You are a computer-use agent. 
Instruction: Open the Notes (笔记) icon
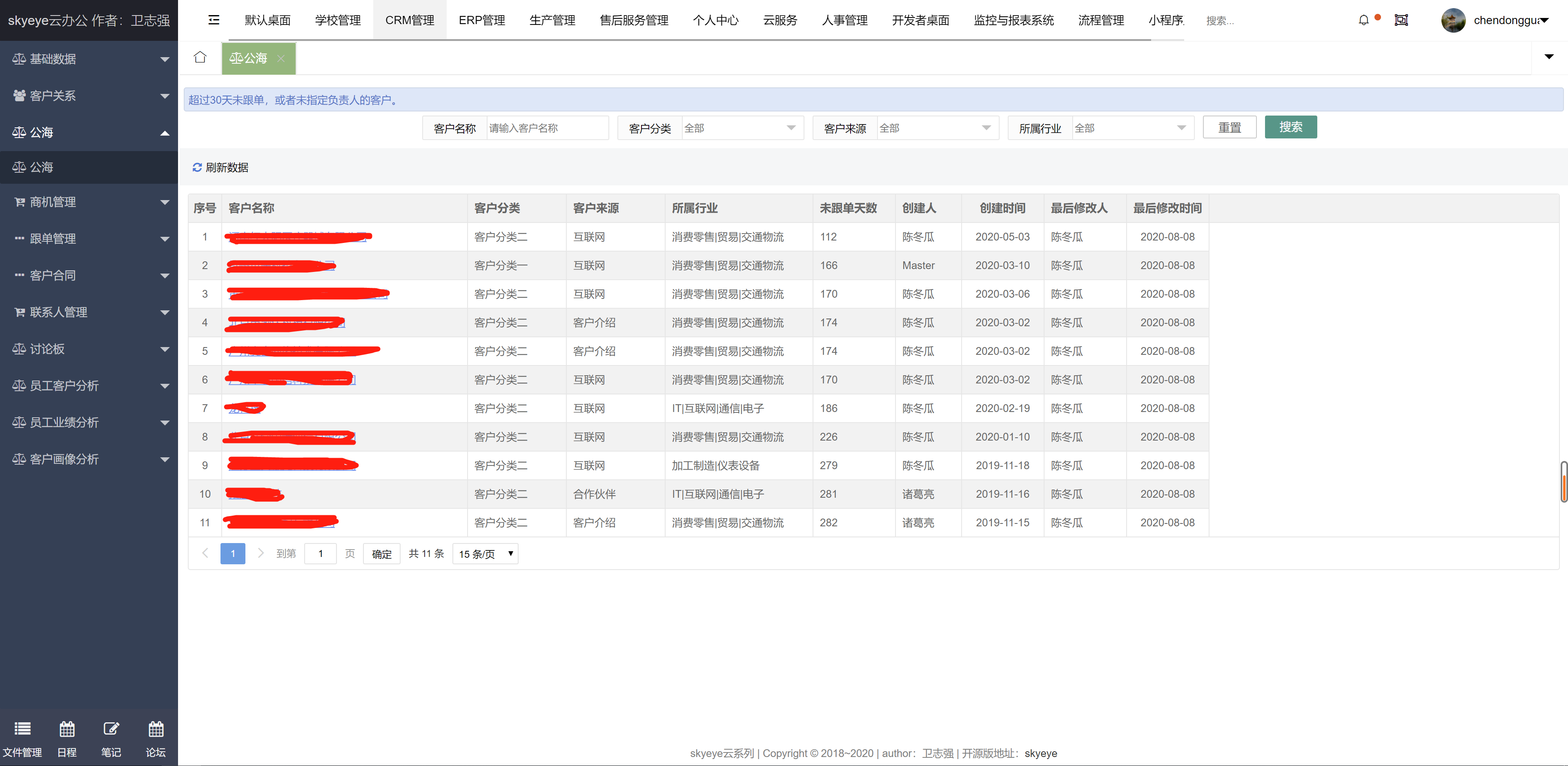click(x=111, y=729)
